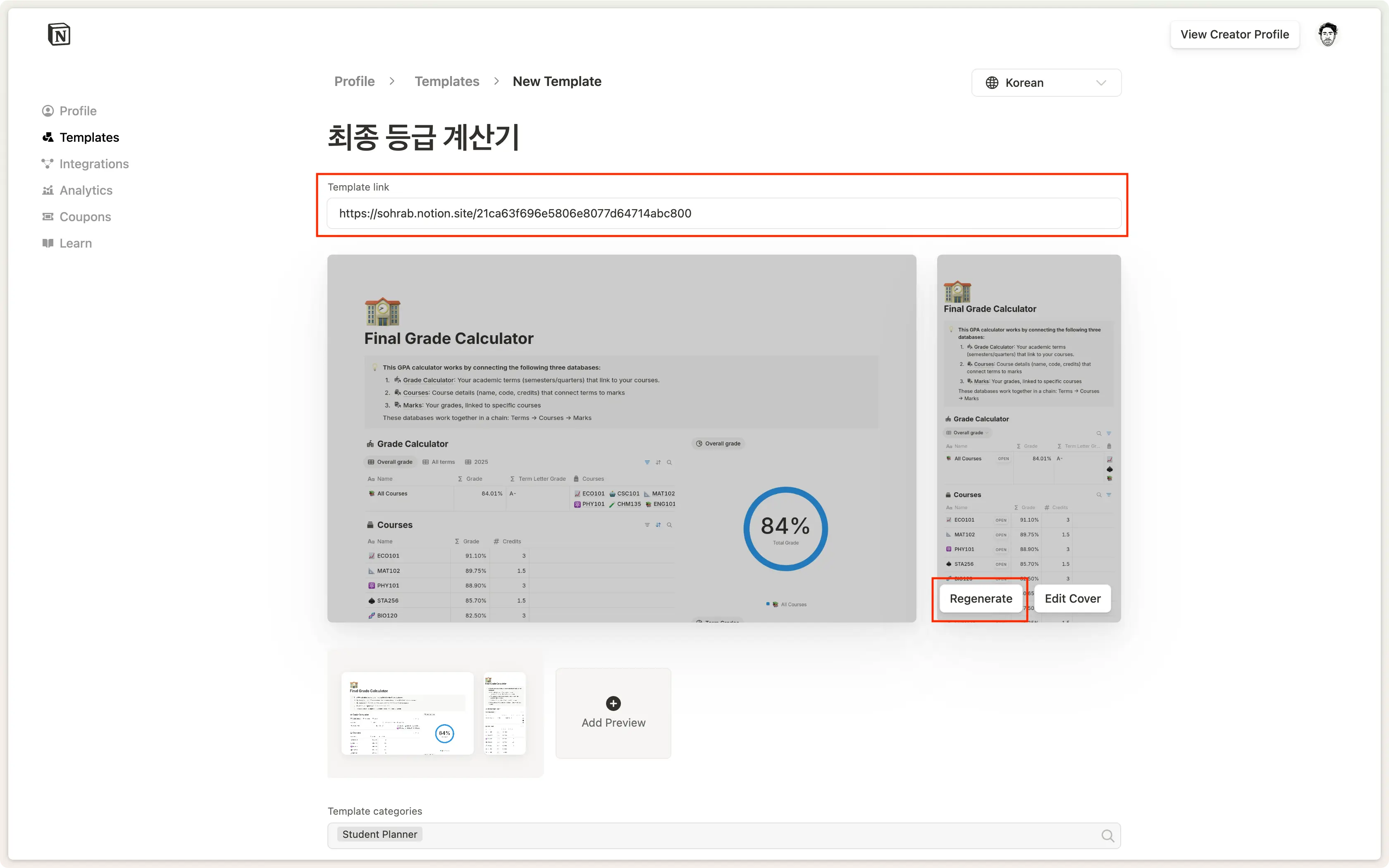This screenshot has width=1389, height=868.
Task: Click the Analytics chart icon
Action: coord(48,190)
